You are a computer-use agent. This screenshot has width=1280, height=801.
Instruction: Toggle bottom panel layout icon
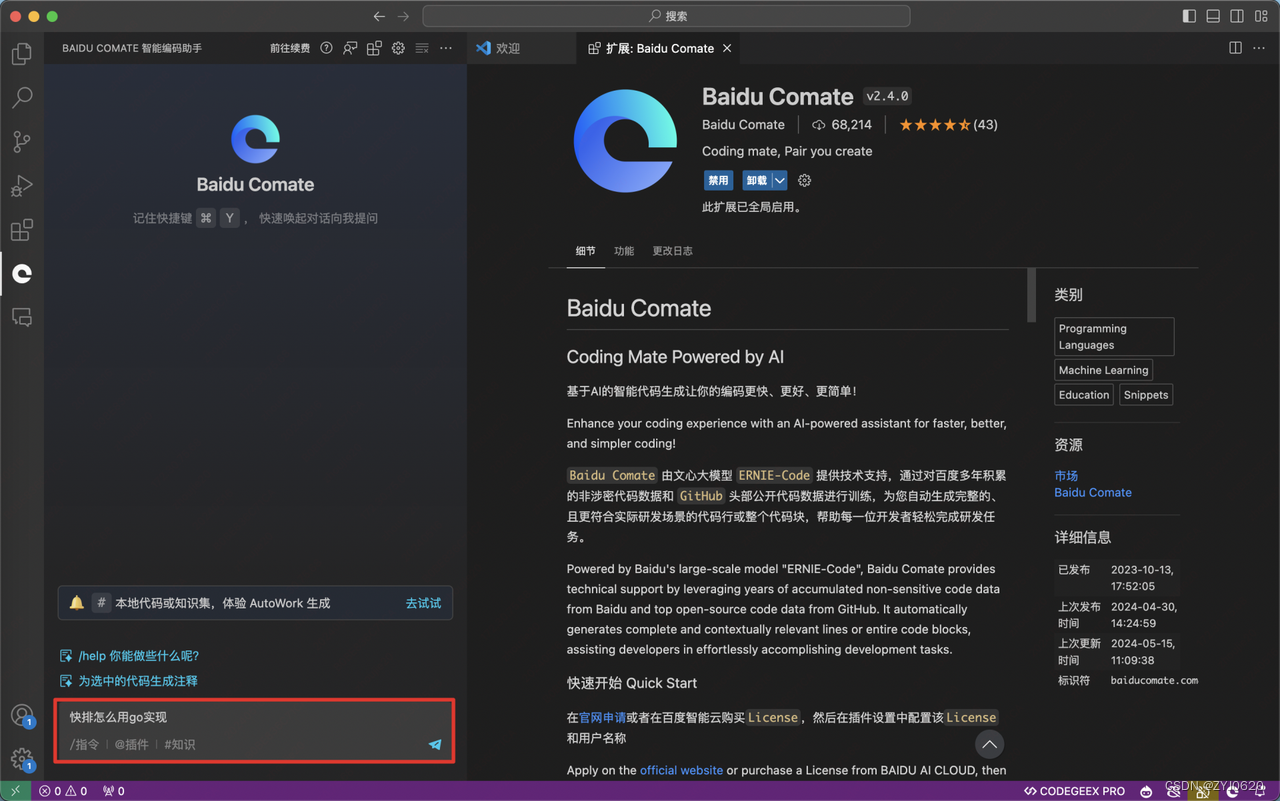1213,16
